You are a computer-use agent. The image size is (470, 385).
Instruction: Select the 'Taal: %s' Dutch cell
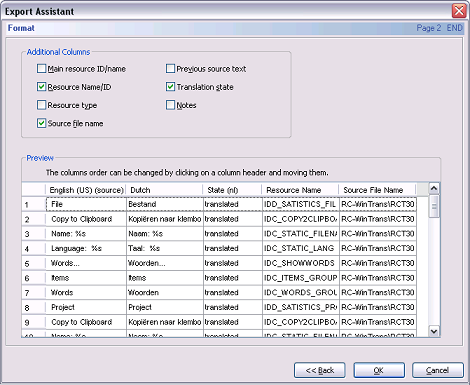tap(165, 248)
